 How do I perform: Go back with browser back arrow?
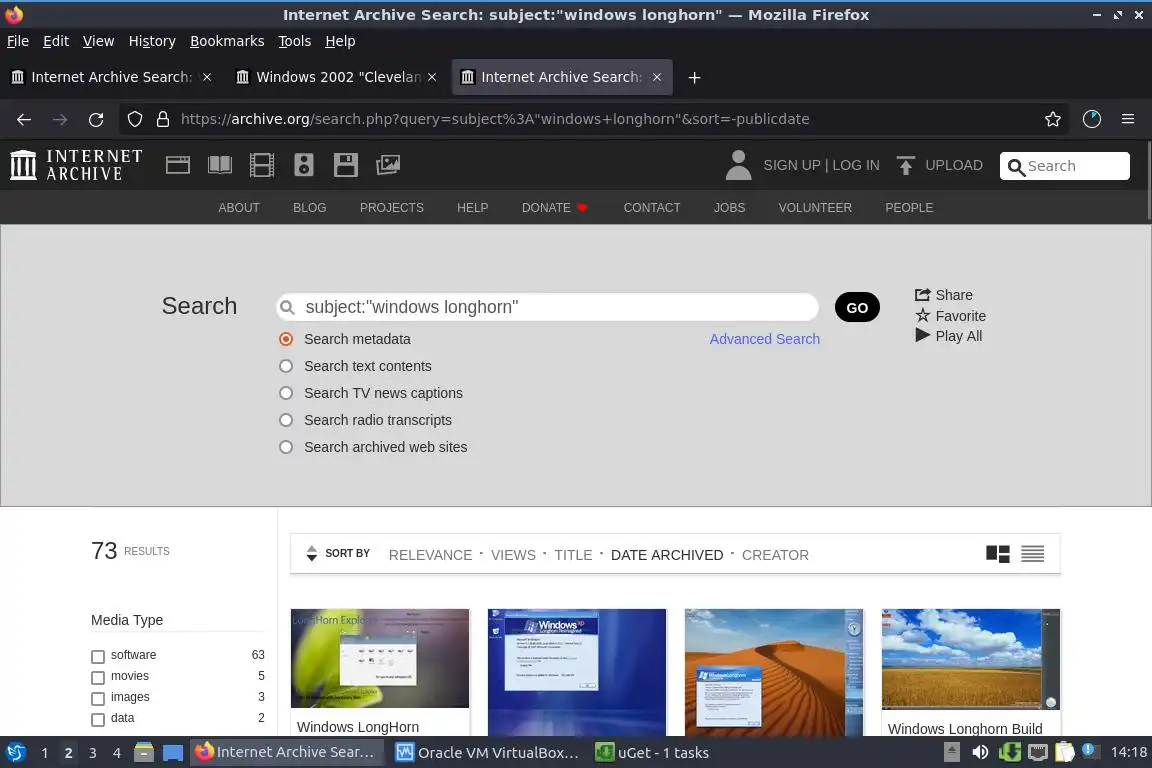click(x=24, y=119)
